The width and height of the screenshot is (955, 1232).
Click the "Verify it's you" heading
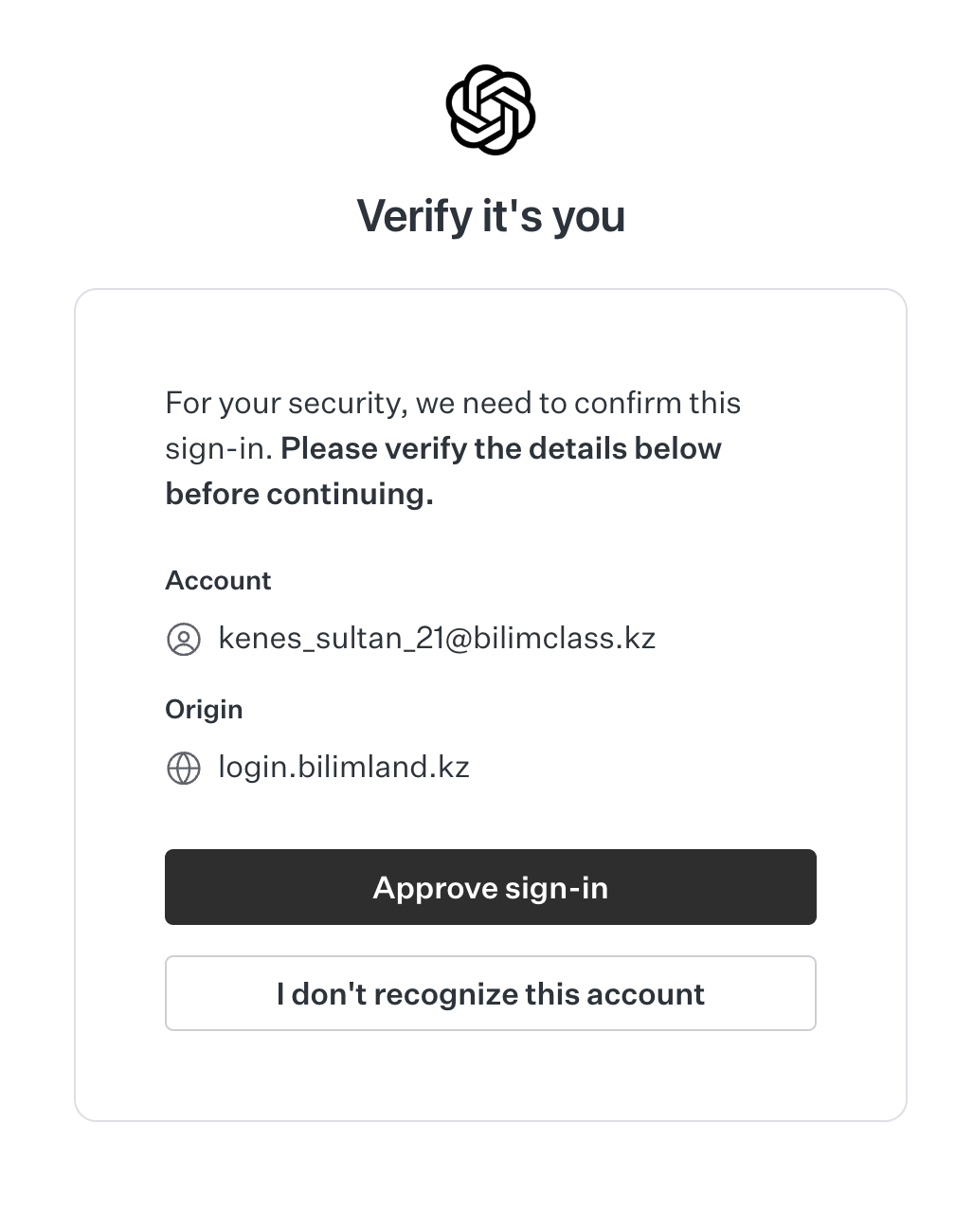coord(491,216)
